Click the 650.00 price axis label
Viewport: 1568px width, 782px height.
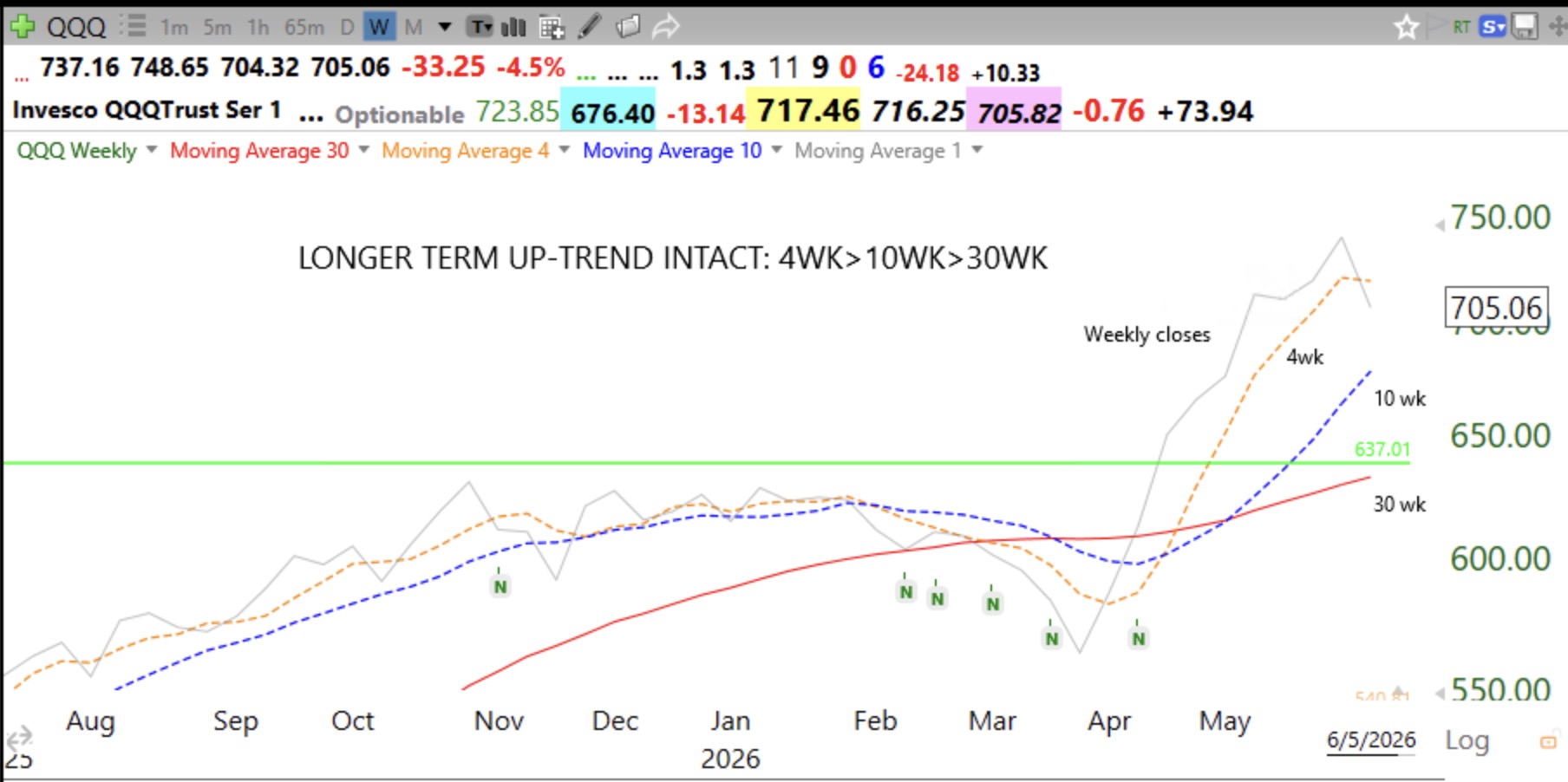click(x=1500, y=436)
